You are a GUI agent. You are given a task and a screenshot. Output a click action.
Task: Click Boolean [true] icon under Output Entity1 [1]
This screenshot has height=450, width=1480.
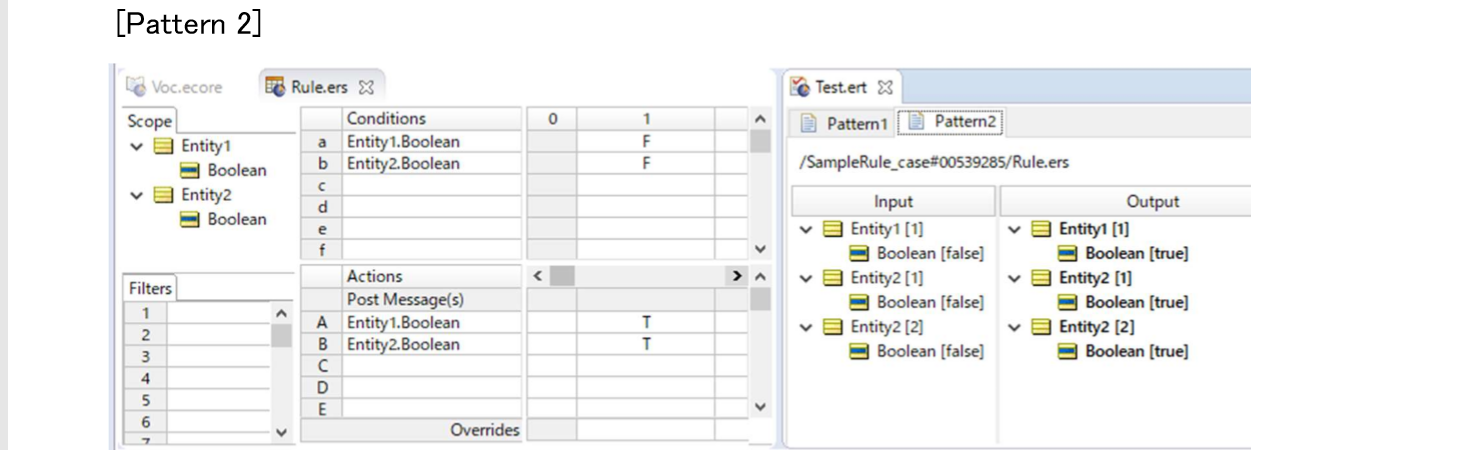click(1069, 253)
